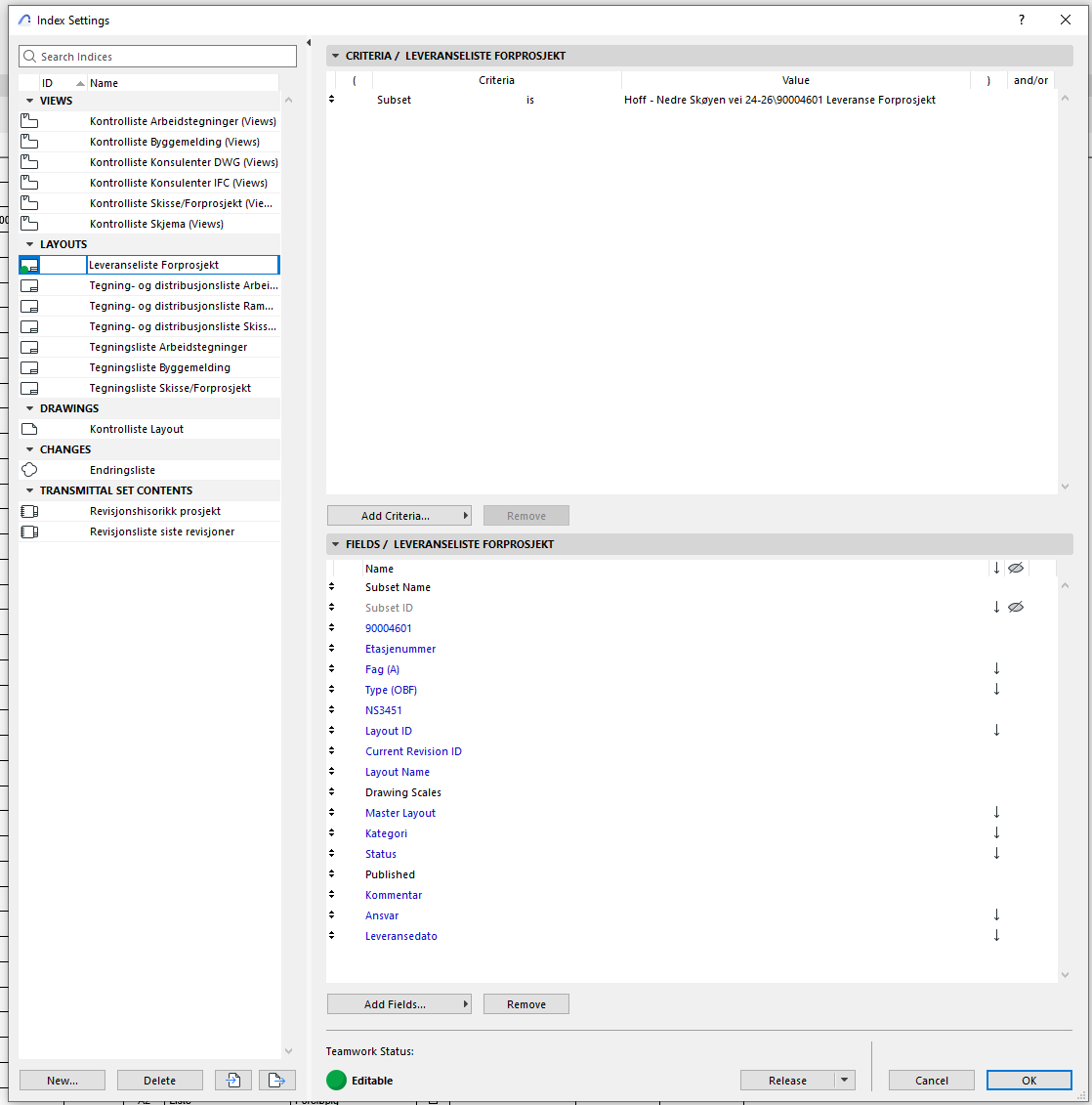Image resolution: width=1092 pixels, height=1105 pixels.
Task: Collapse the VIEWS group in index list
Action: 29,101
